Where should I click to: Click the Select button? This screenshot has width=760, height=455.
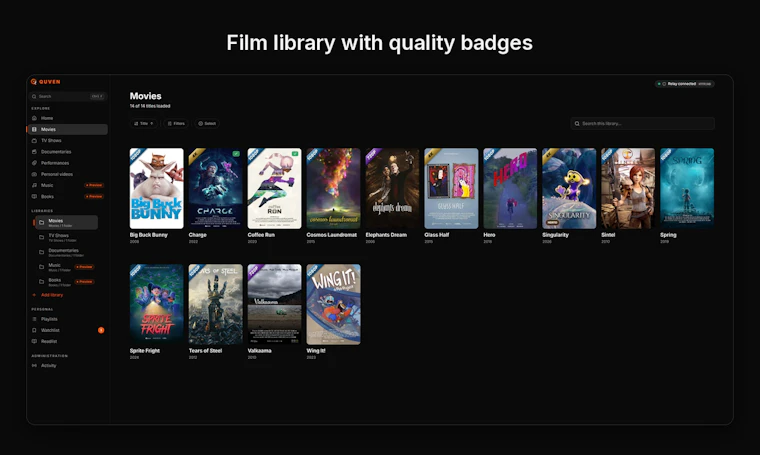(x=207, y=124)
